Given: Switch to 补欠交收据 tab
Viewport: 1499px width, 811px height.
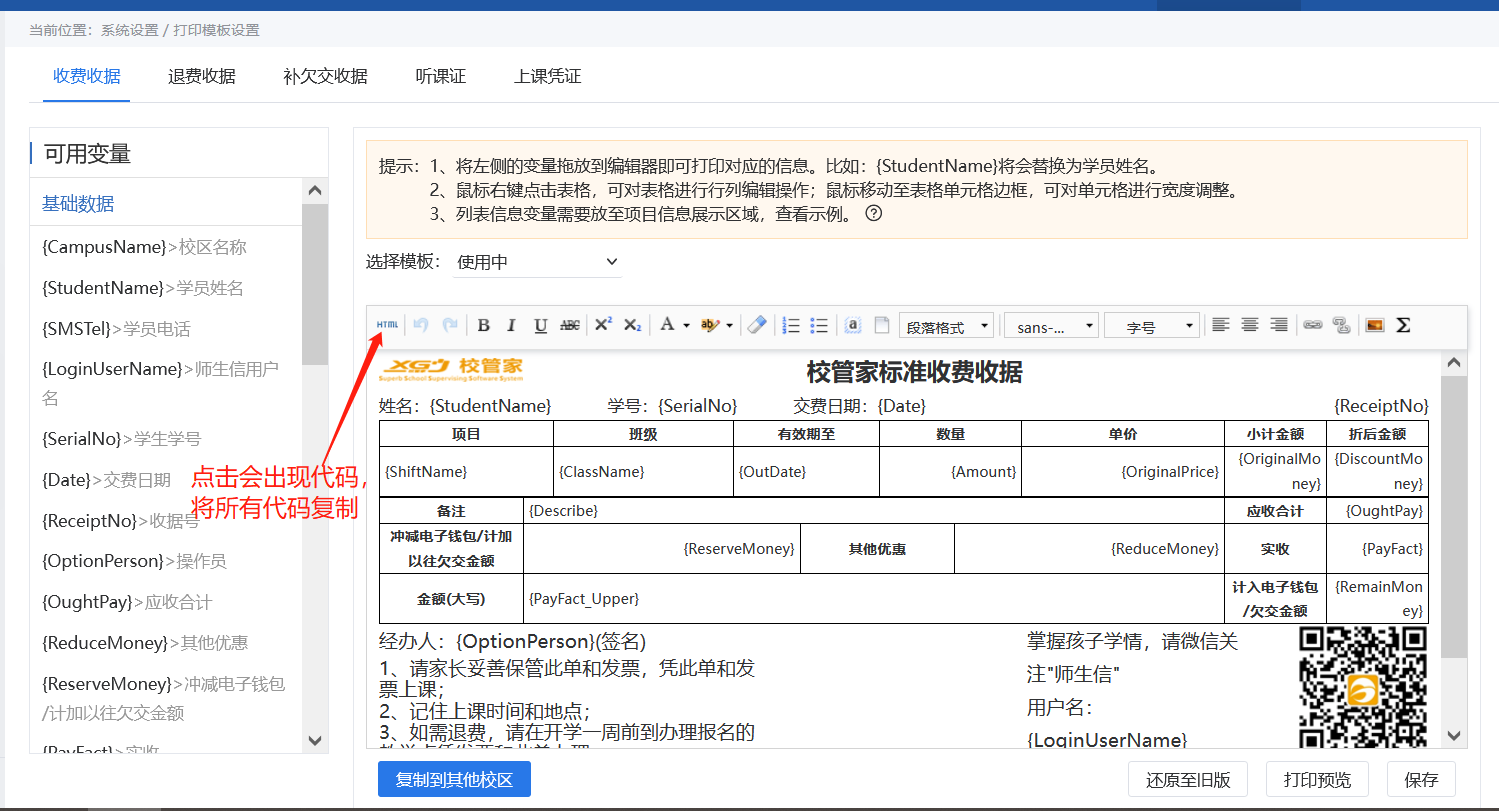Looking at the screenshot, I should click(x=325, y=76).
